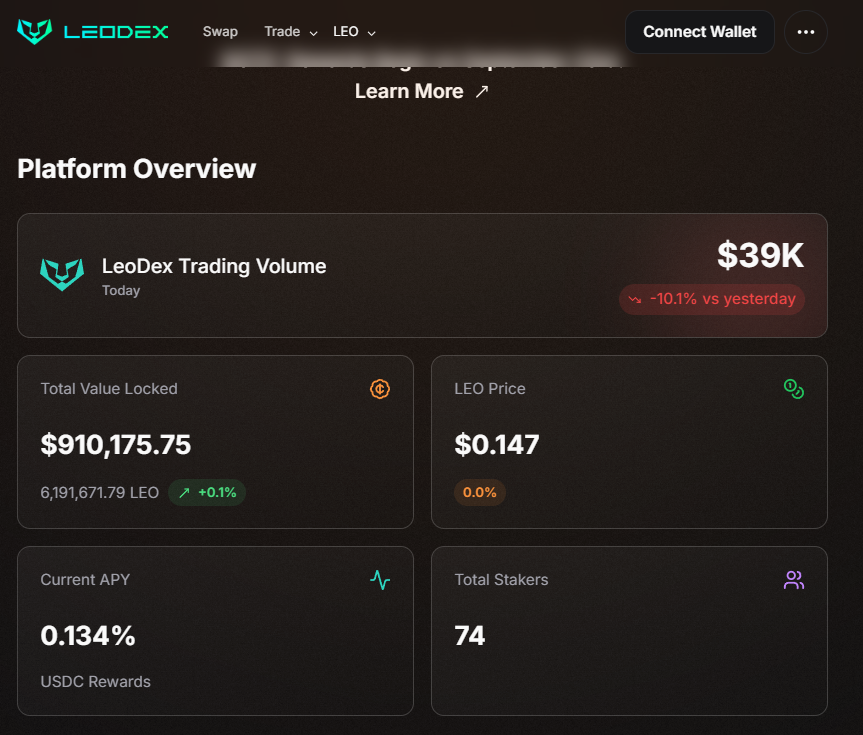Screen dimensions: 863x735
Task: Click the lion icon in Trading Volume card
Action: point(62,274)
